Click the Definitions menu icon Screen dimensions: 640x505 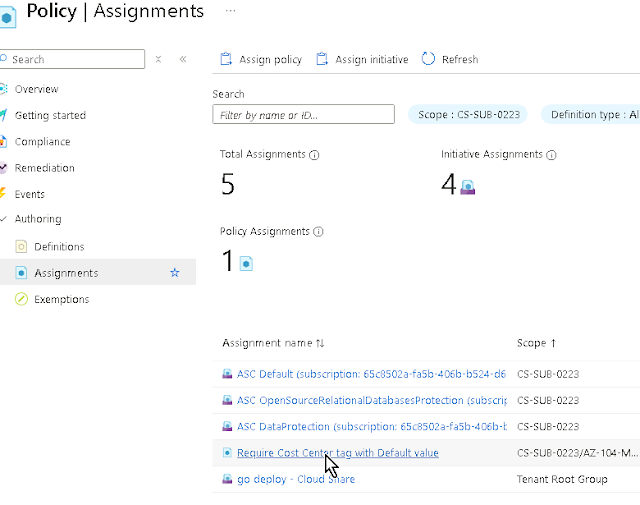coord(21,247)
